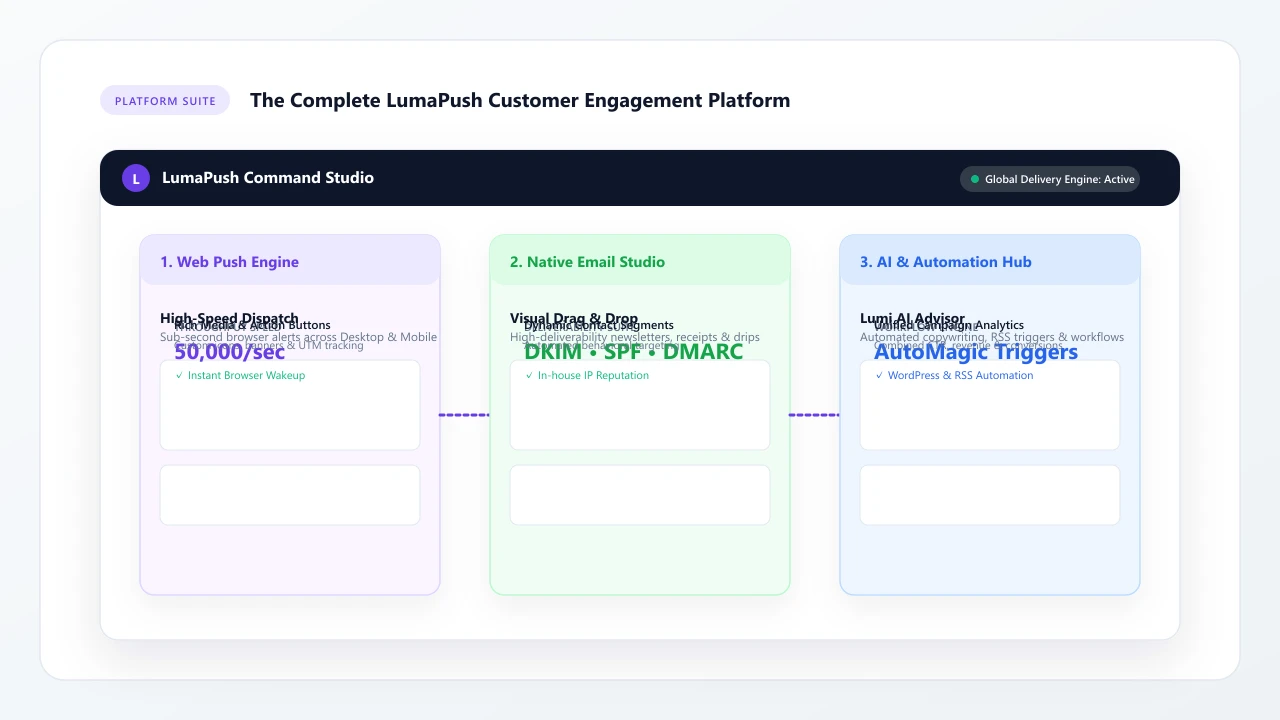Click the 50,000/sec figure

tap(230, 352)
